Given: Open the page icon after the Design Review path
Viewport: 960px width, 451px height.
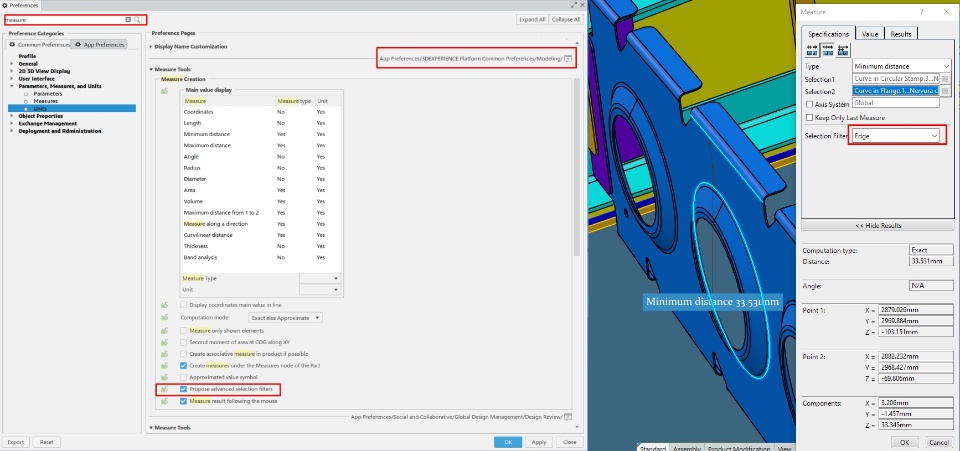Looking at the screenshot, I should tap(568, 417).
